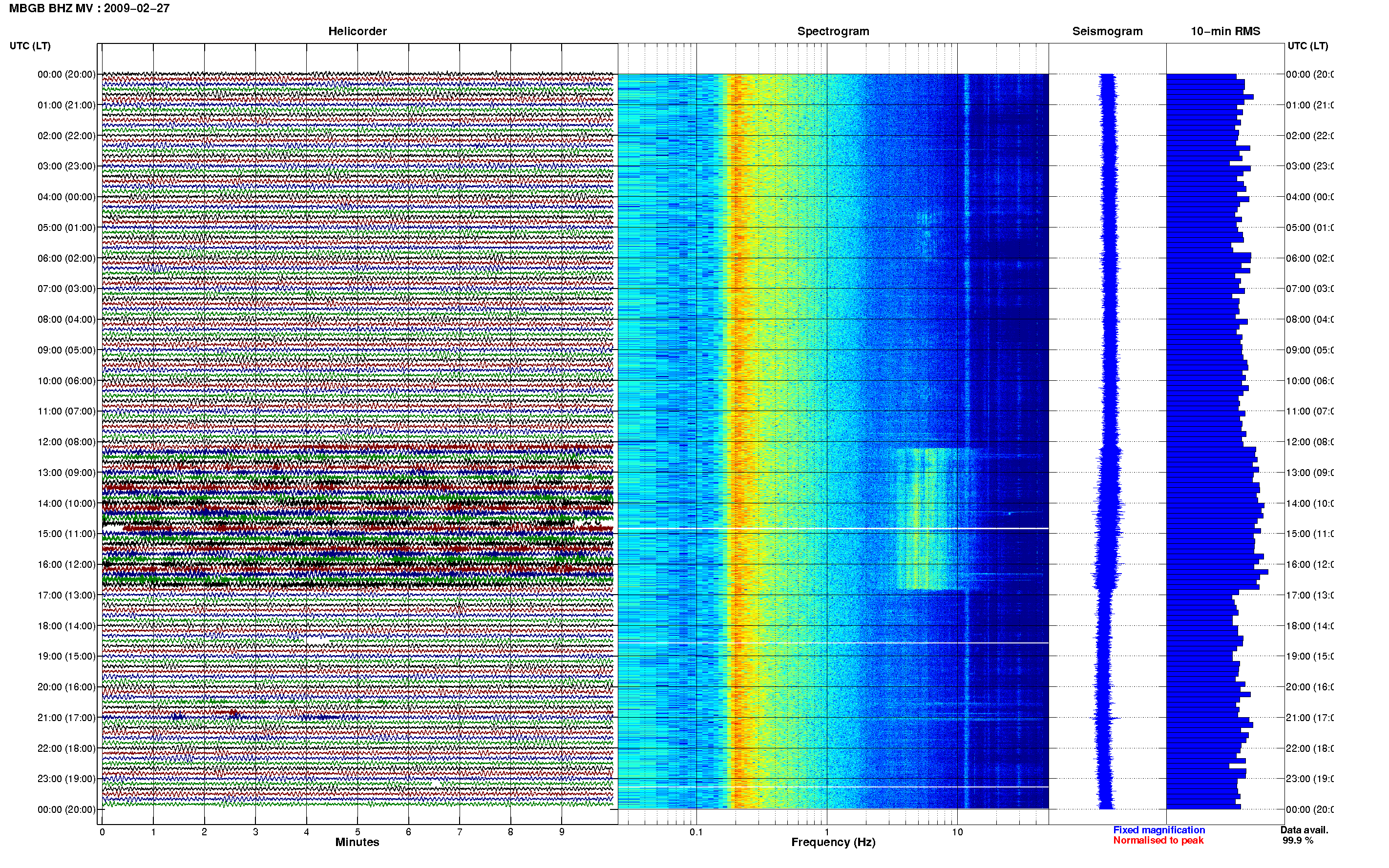Screen dimensions: 1389x868
Task: Click the red 'Normalised to peak' legend text
Action: 1158,841
